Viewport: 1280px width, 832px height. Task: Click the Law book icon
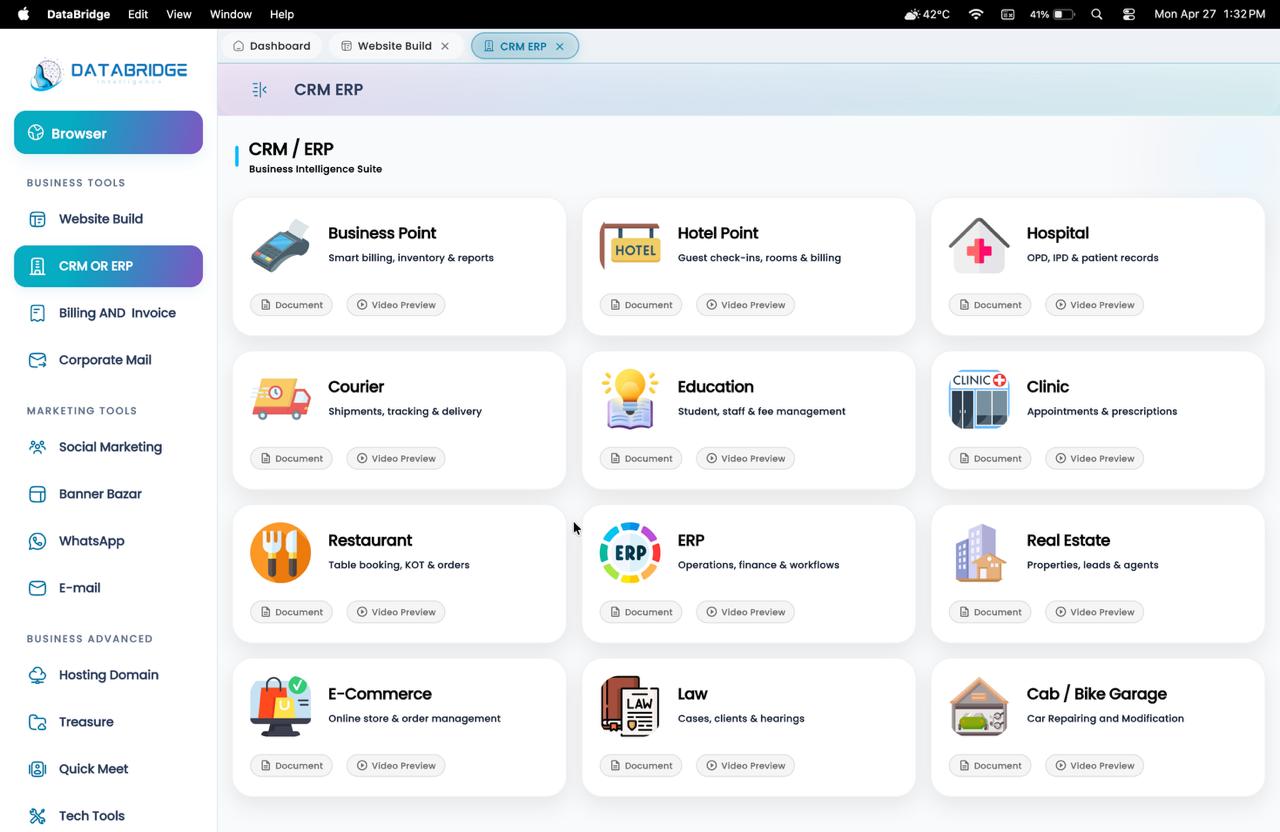pyautogui.click(x=630, y=706)
